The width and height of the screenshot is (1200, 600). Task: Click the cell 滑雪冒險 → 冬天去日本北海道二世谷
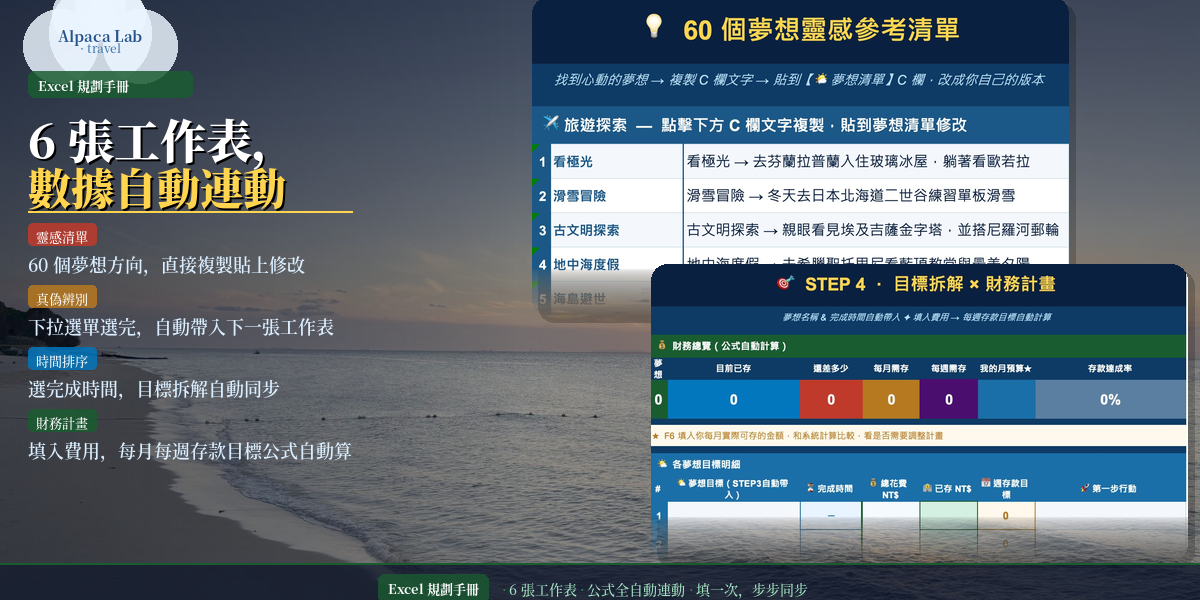click(x=876, y=196)
